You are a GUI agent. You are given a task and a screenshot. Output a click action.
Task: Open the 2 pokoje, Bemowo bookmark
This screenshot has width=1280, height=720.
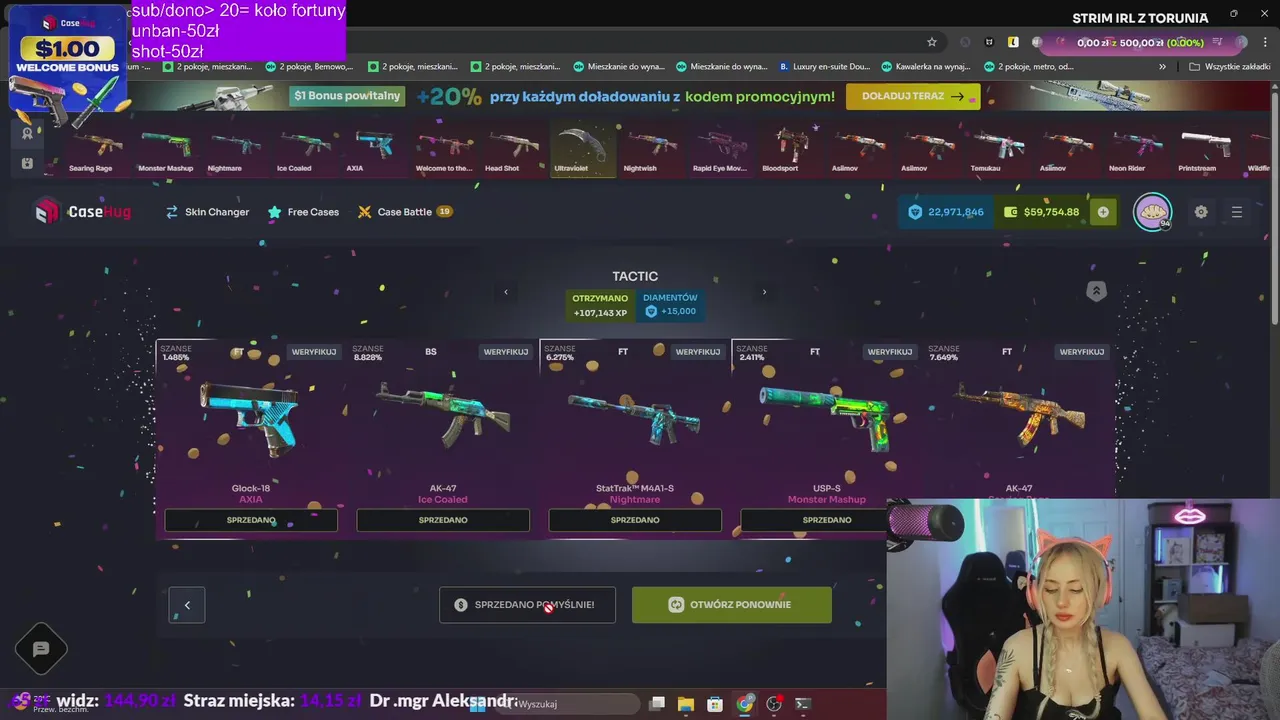point(309,67)
